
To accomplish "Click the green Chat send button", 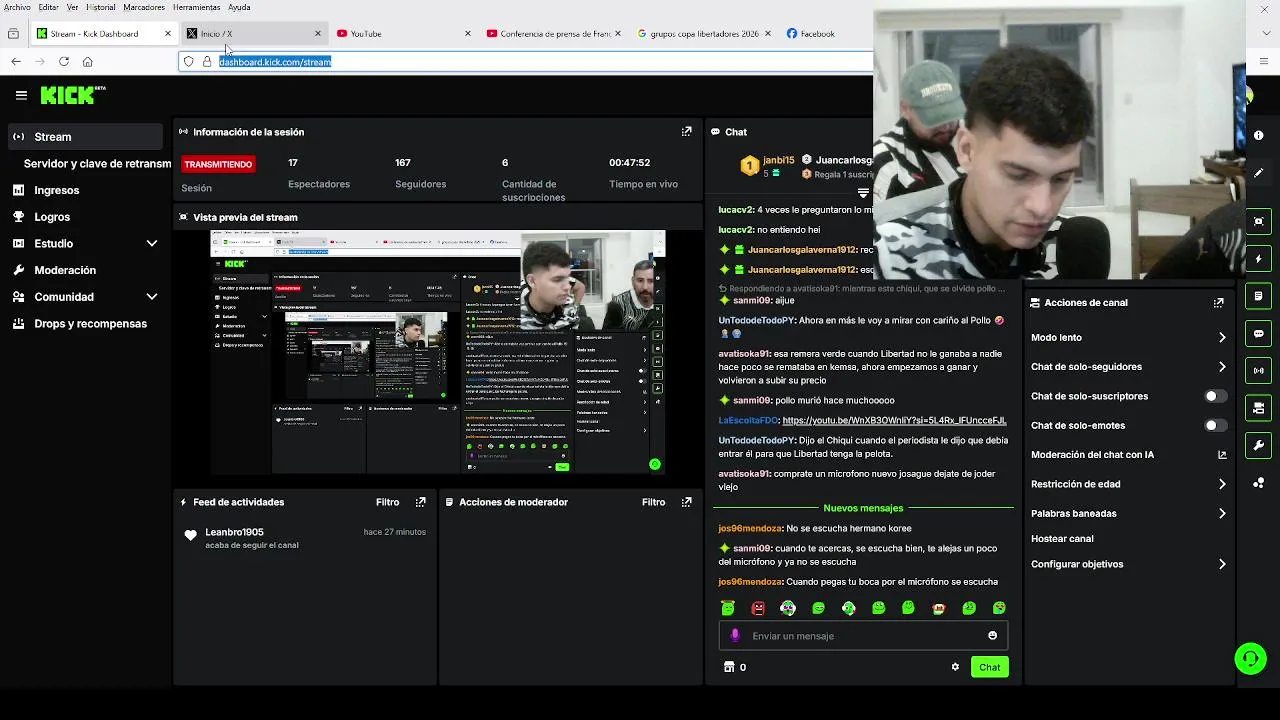I will [989, 667].
